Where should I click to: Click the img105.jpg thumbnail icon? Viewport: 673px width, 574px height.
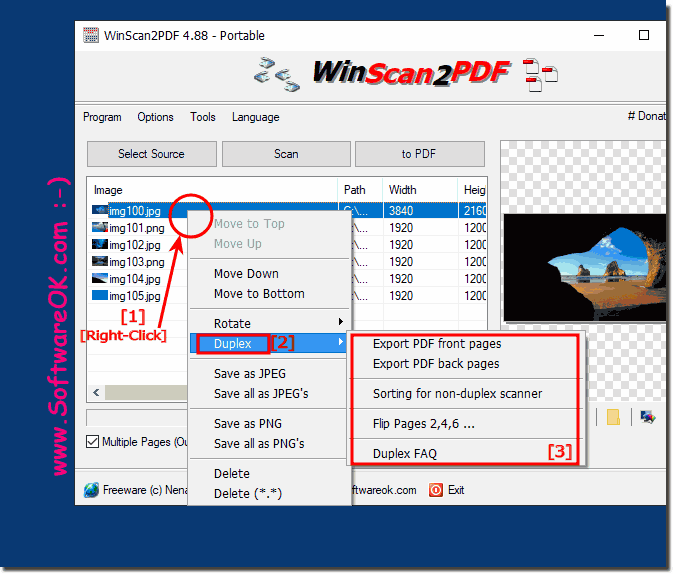100,295
